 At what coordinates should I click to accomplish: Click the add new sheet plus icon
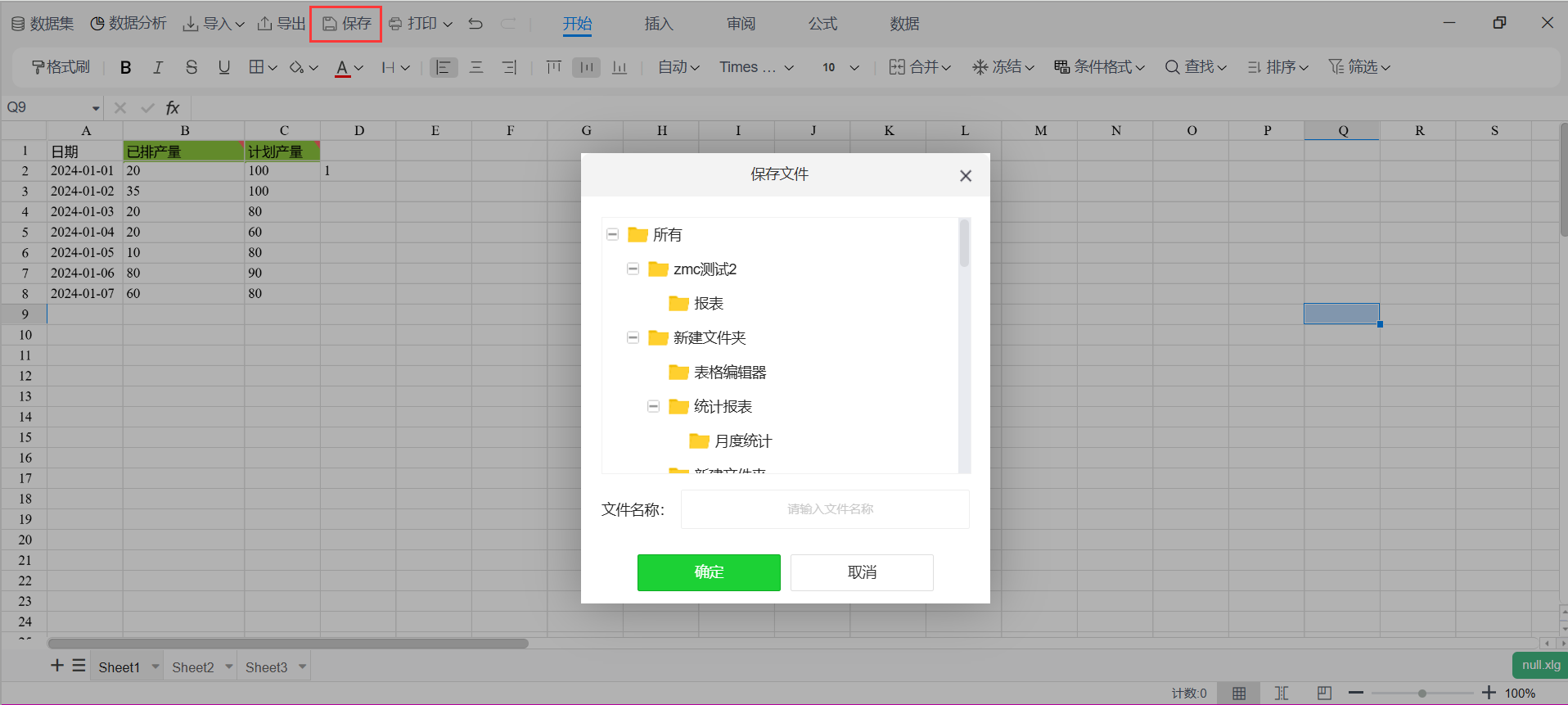[x=57, y=666]
